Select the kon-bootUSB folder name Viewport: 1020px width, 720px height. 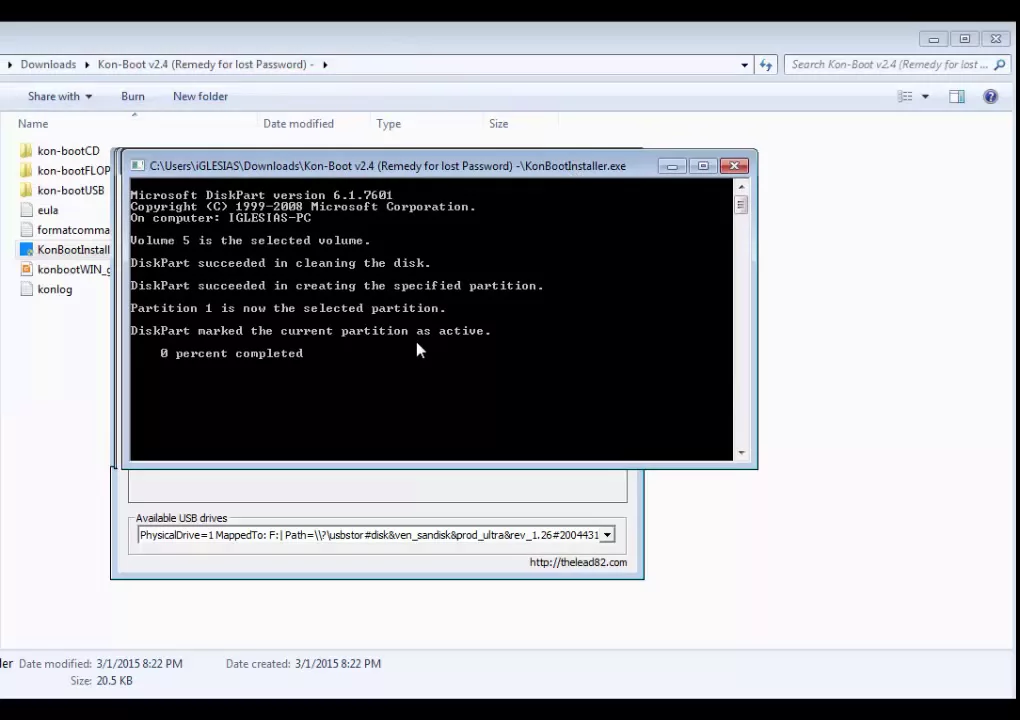click(x=70, y=191)
